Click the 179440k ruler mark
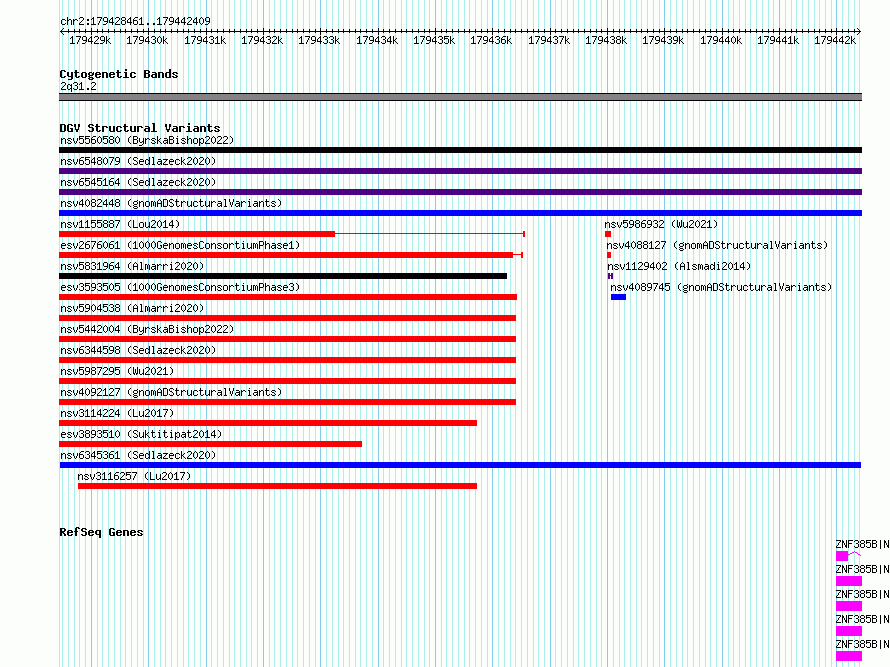Image resolution: width=890 pixels, height=667 pixels. pyautogui.click(x=721, y=40)
